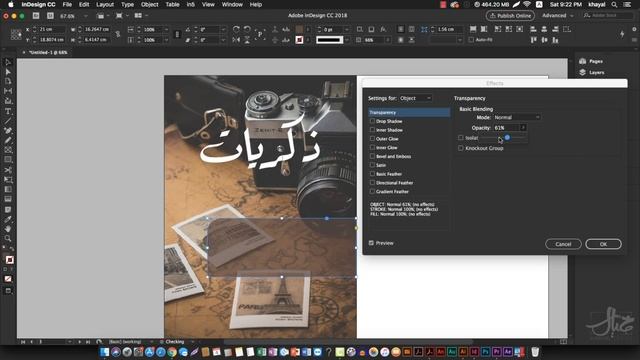Open the zoom level 67.6% dropdown

pos(85,16)
